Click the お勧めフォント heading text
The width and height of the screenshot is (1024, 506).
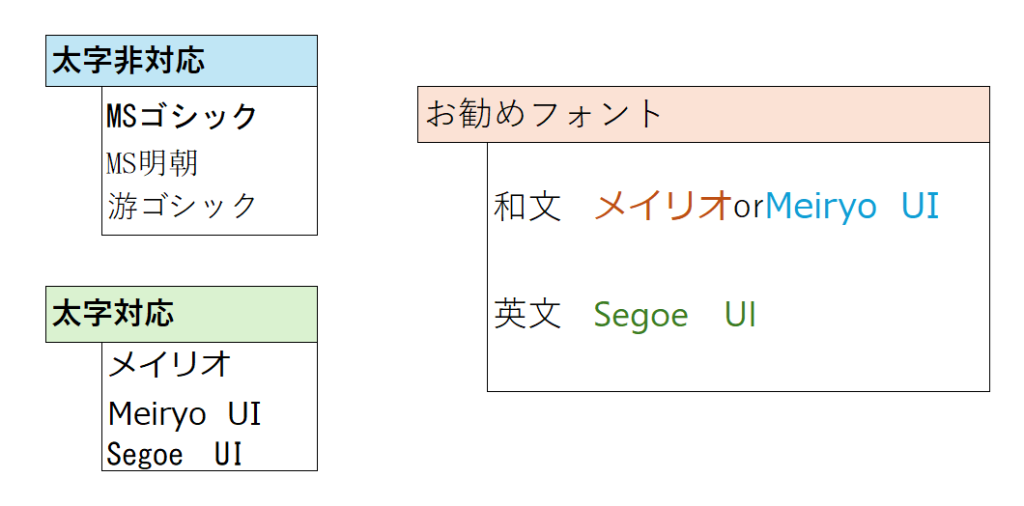pyautogui.click(x=545, y=114)
